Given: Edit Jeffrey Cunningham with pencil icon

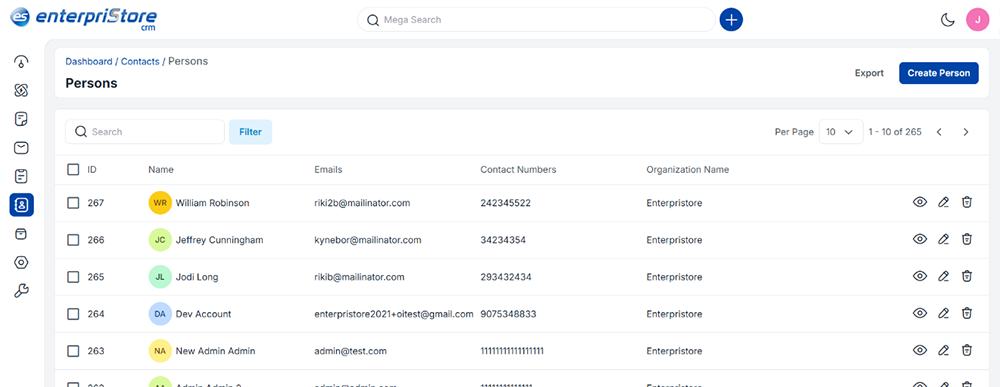Looking at the screenshot, I should coord(943,240).
